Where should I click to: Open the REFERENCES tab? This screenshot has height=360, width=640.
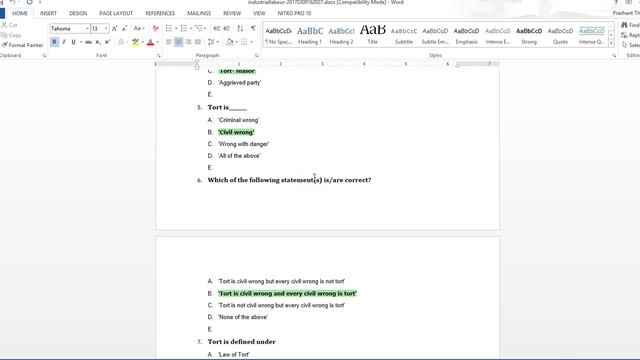160,13
